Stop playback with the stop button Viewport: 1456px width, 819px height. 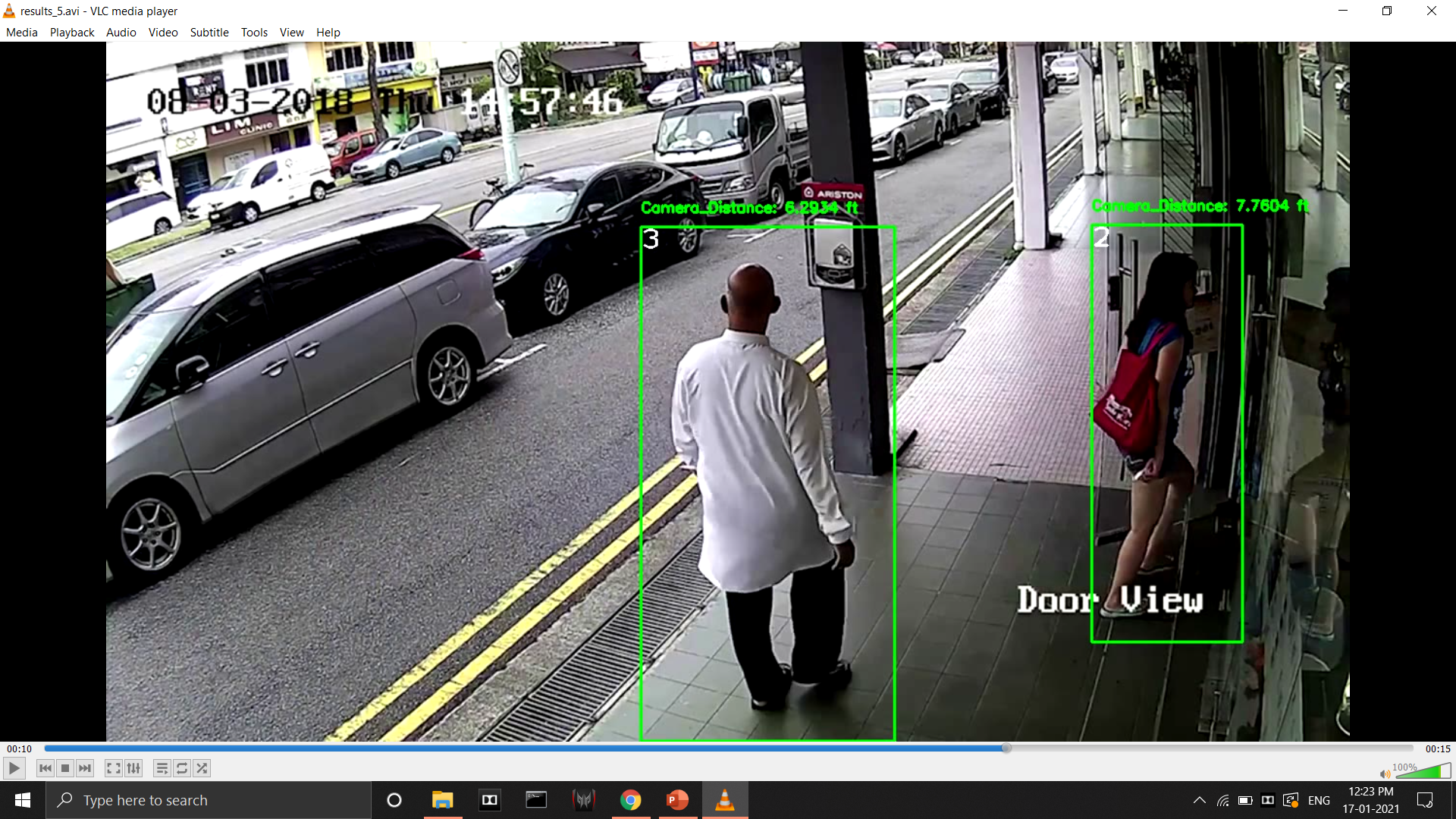[65, 768]
